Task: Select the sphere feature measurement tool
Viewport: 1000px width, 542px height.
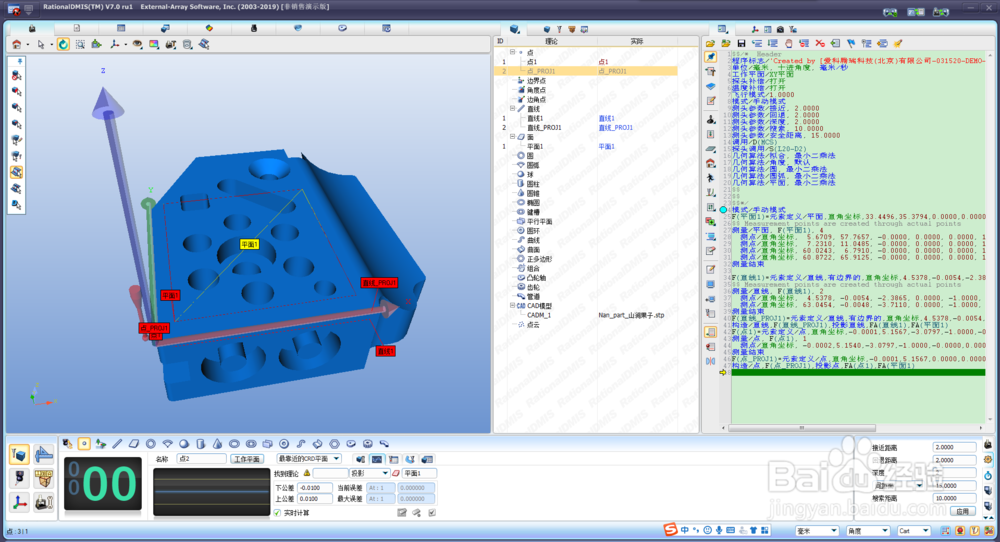Action: [x=184, y=444]
